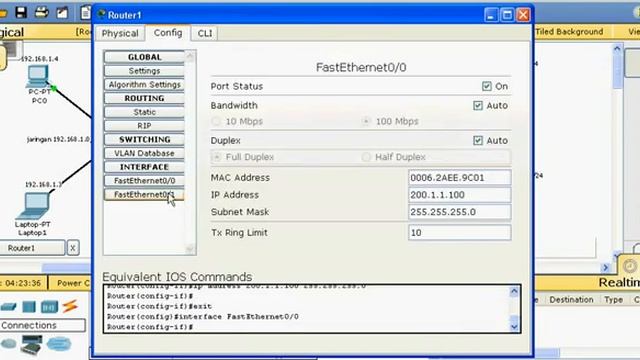Click the IP Address input field
Screen dimensions: 640x360
pos(460,195)
